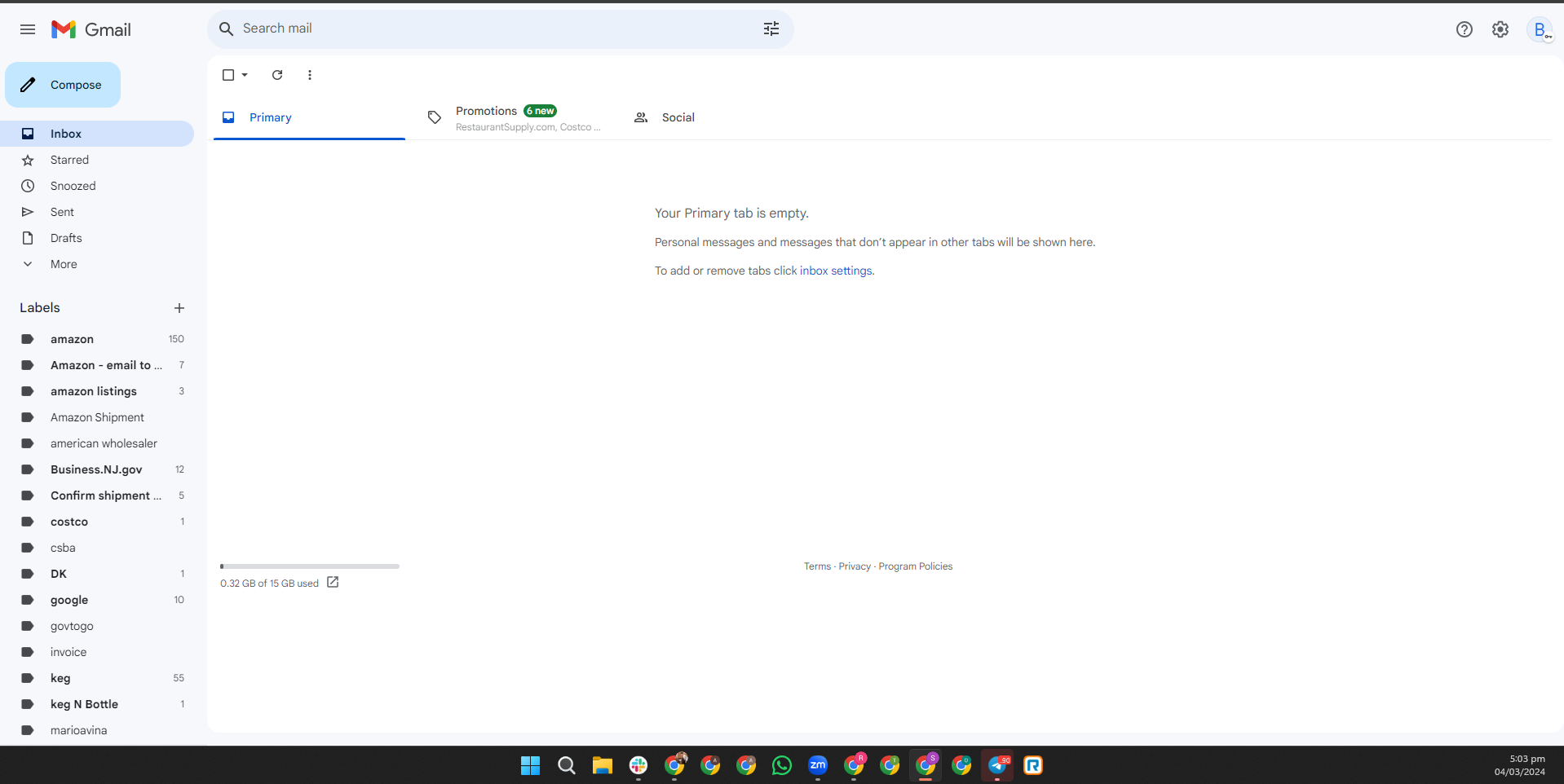Viewport: 1564px width, 784px height.
Task: Open the Confirm shipment label
Action: [x=97, y=496]
